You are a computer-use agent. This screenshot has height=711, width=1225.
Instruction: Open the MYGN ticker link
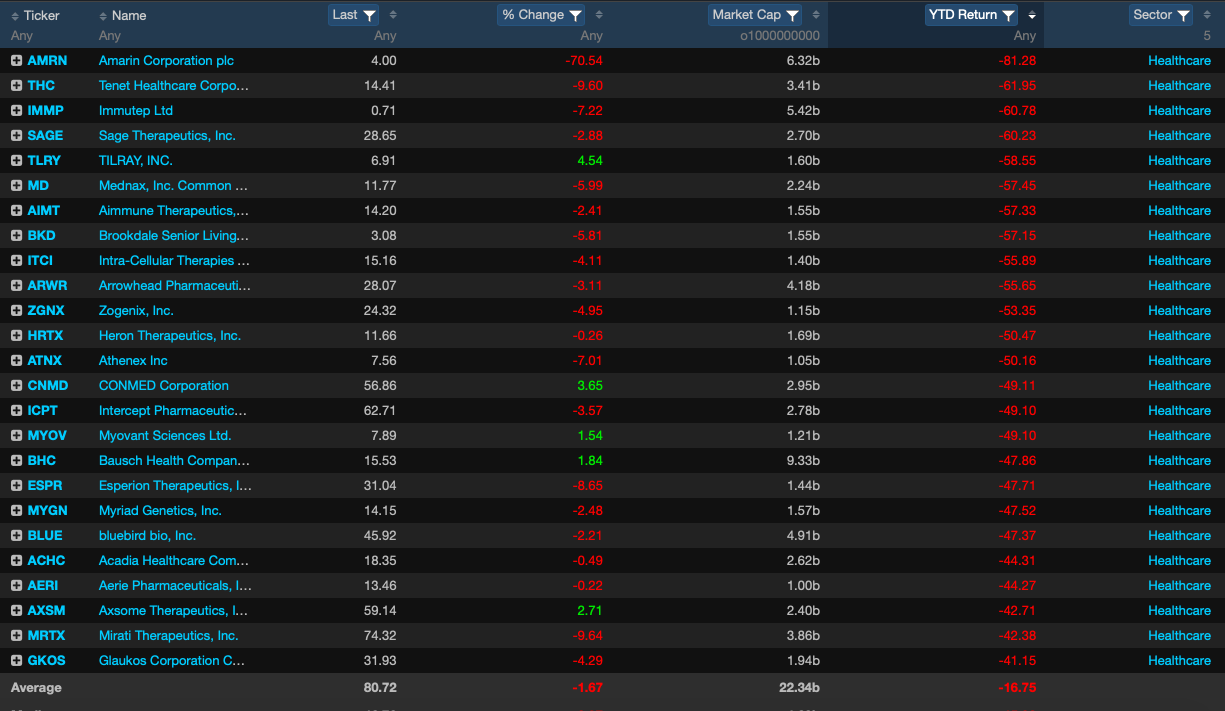coord(47,511)
